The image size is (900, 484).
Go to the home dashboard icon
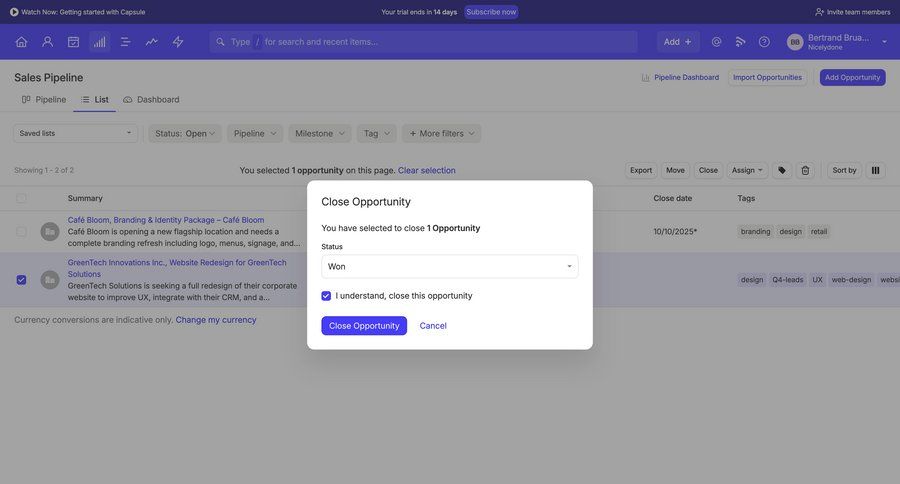pos(21,42)
